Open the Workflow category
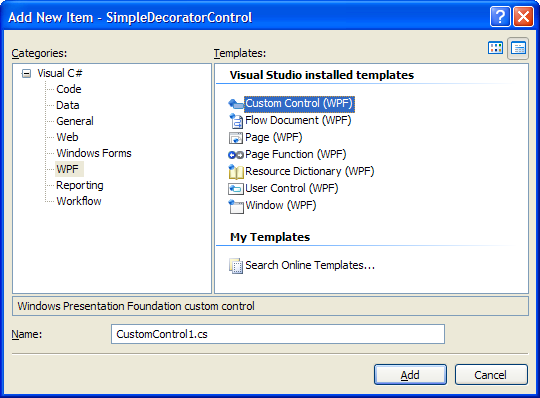The image size is (540, 398). pos(79,201)
